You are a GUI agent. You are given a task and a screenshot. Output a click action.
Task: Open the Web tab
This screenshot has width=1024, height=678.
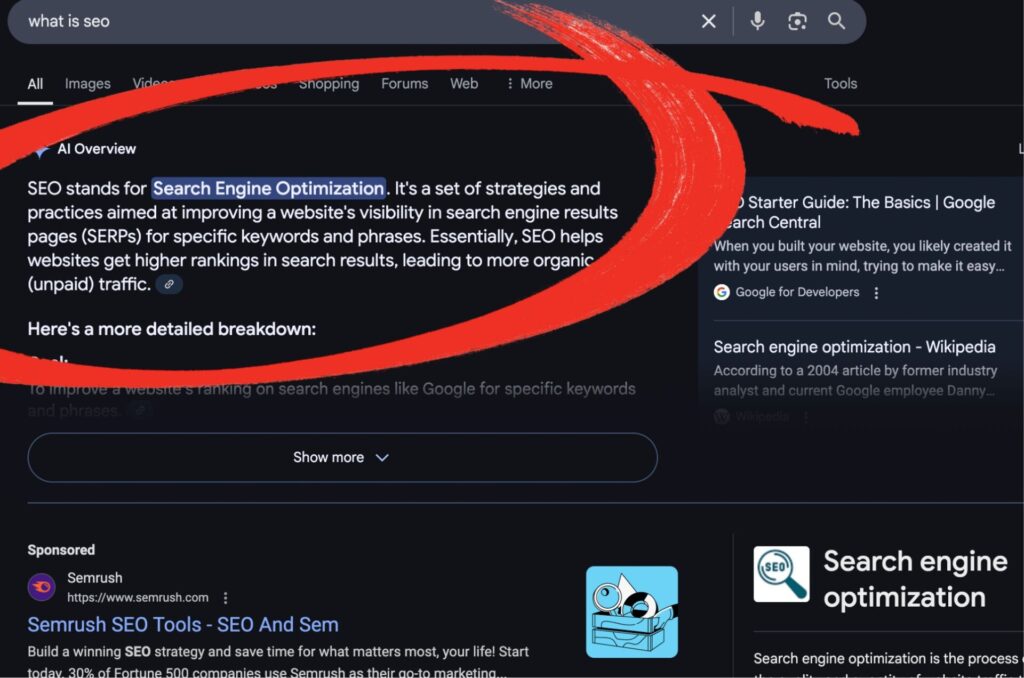click(464, 84)
